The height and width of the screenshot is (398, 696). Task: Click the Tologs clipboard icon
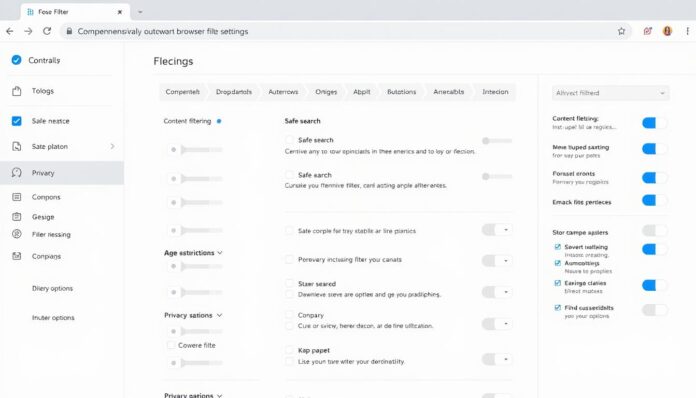click(16, 91)
